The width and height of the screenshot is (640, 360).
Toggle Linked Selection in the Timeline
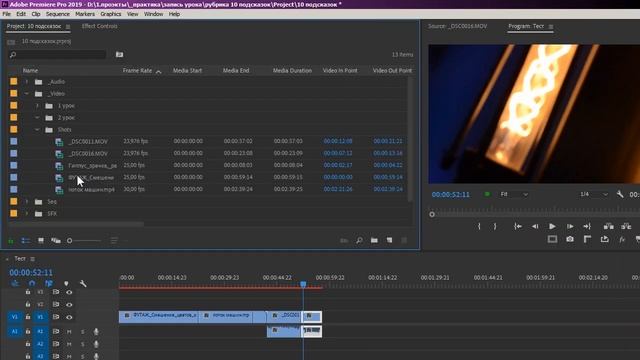click(x=49, y=283)
